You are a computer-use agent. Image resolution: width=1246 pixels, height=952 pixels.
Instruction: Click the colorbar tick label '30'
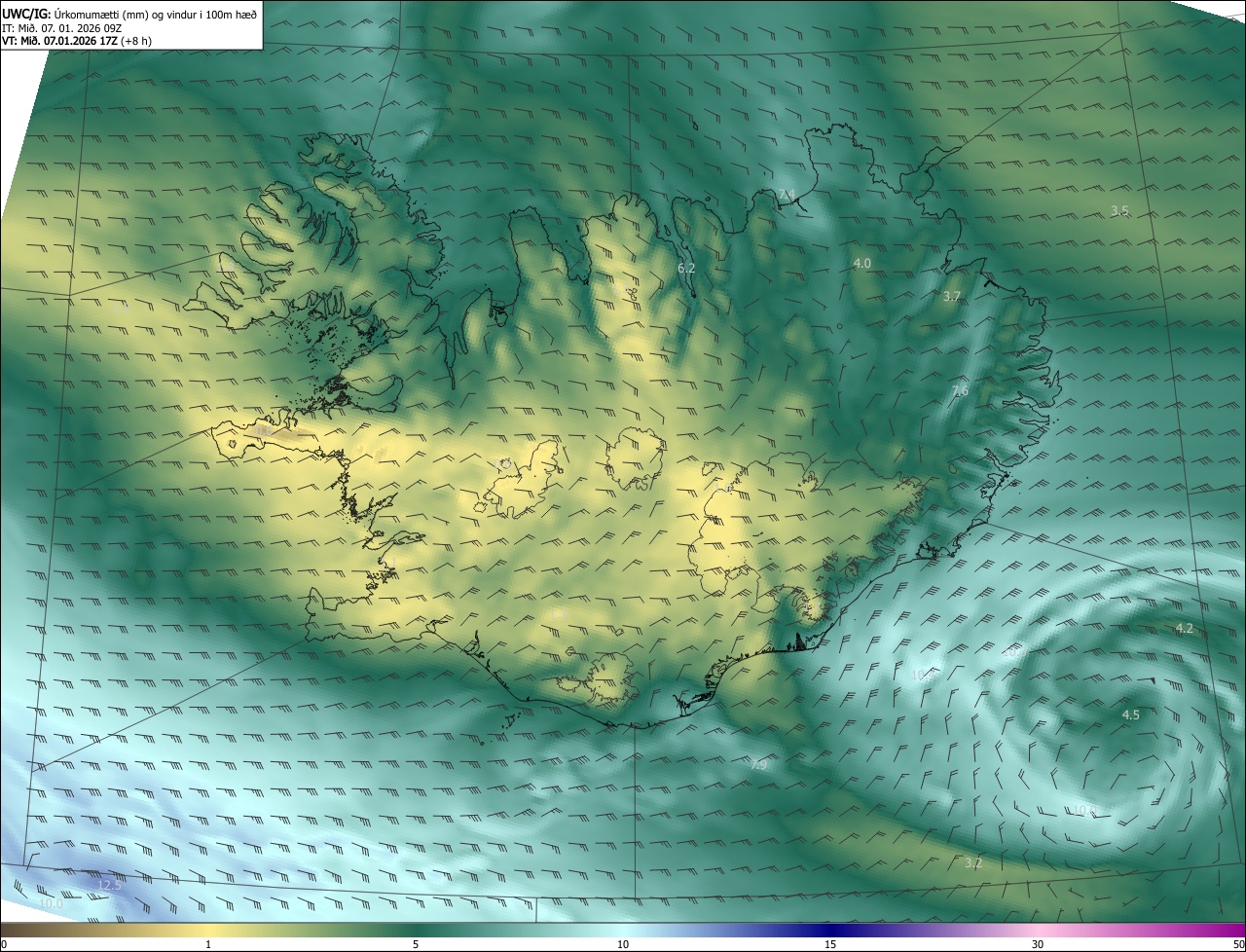click(x=1038, y=944)
